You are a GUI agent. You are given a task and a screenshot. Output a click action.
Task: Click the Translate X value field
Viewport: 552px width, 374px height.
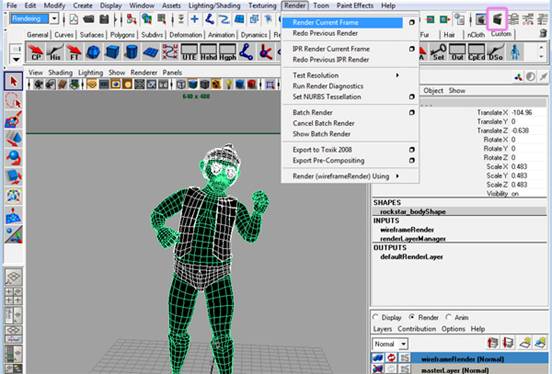pyautogui.click(x=527, y=112)
